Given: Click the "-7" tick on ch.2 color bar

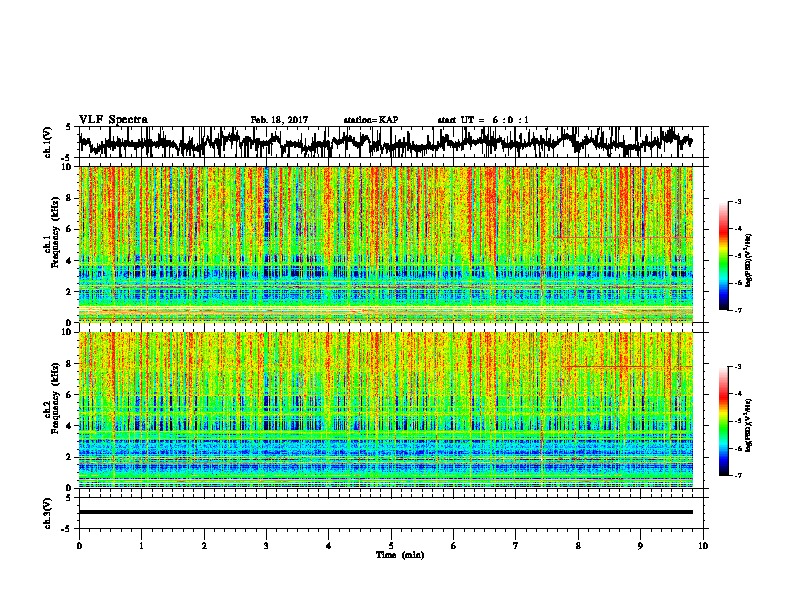Looking at the screenshot, I should [737, 476].
